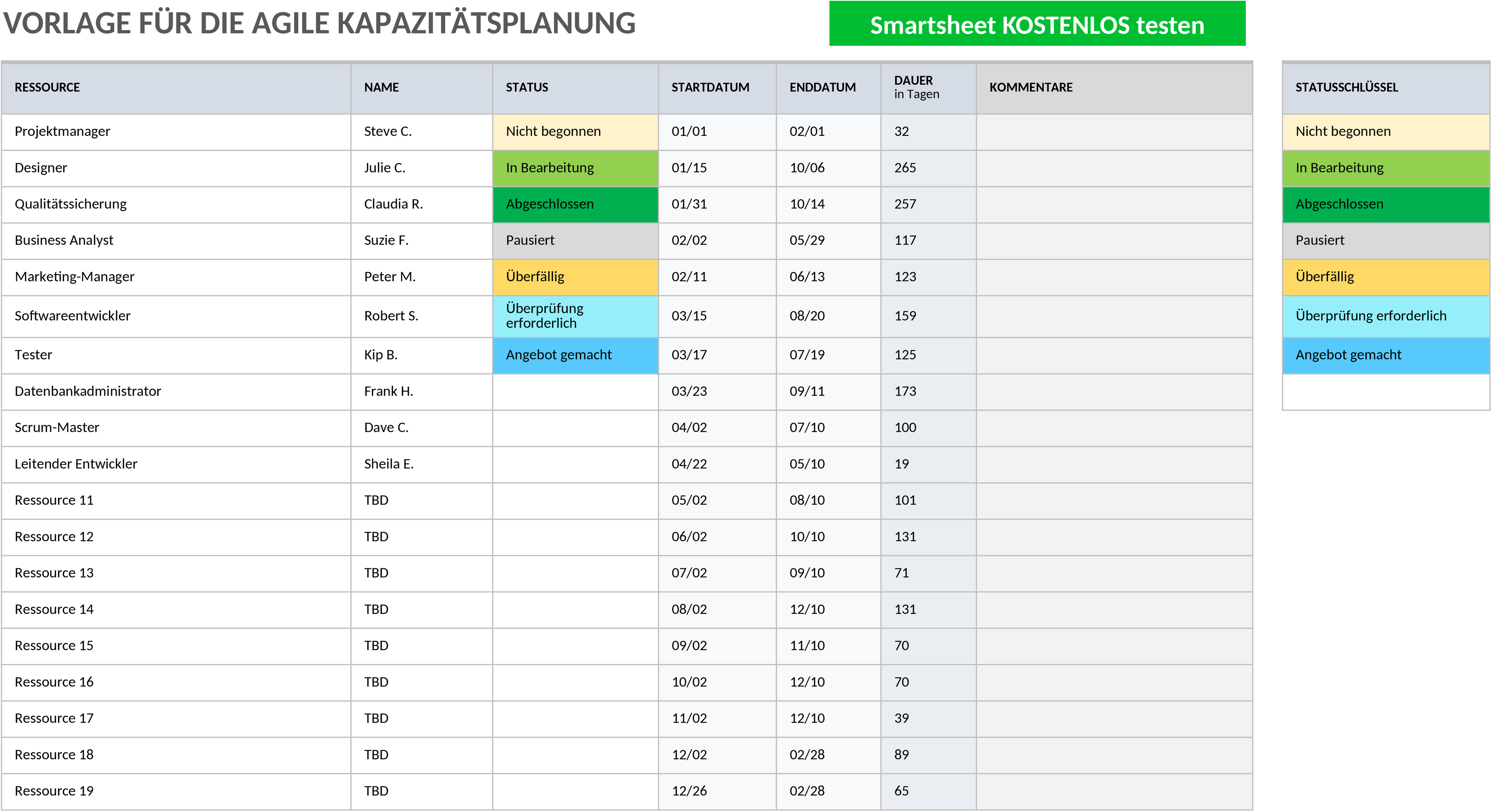Screen dimensions: 1492x812
Task: Click the Leitender Entwickler cell
Action: 176,464
